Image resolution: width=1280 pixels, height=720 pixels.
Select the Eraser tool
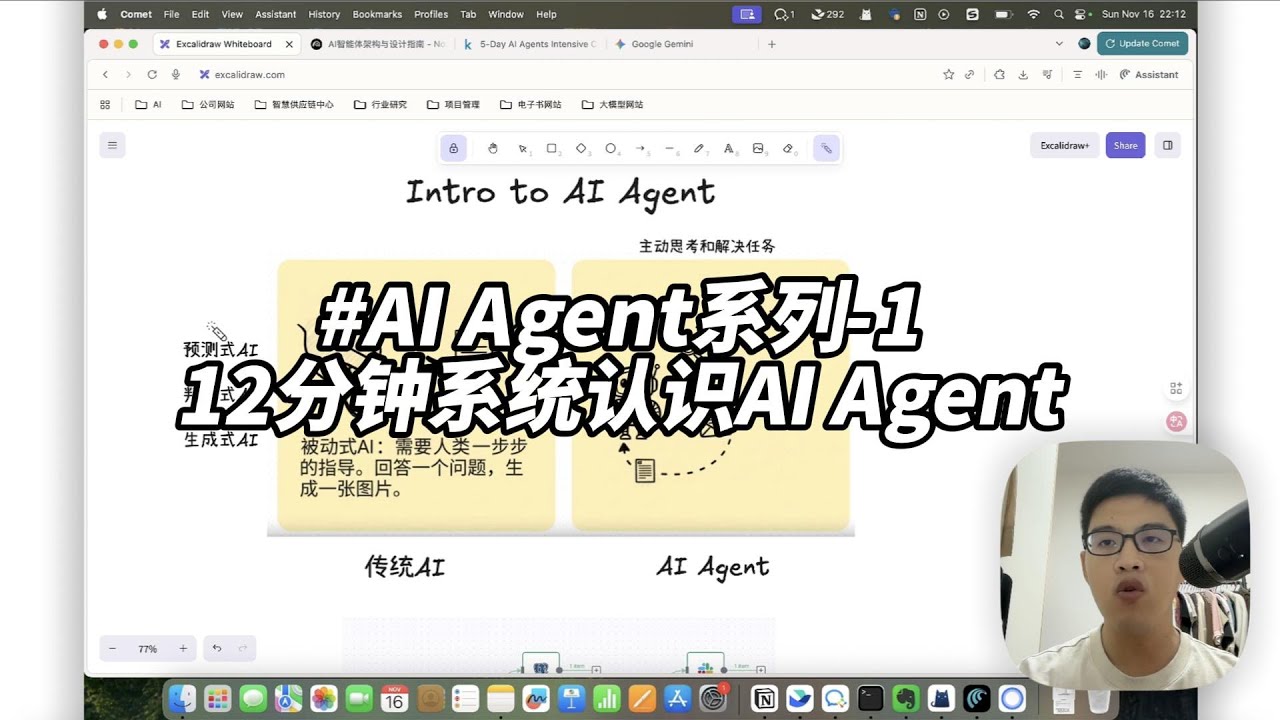click(x=788, y=147)
